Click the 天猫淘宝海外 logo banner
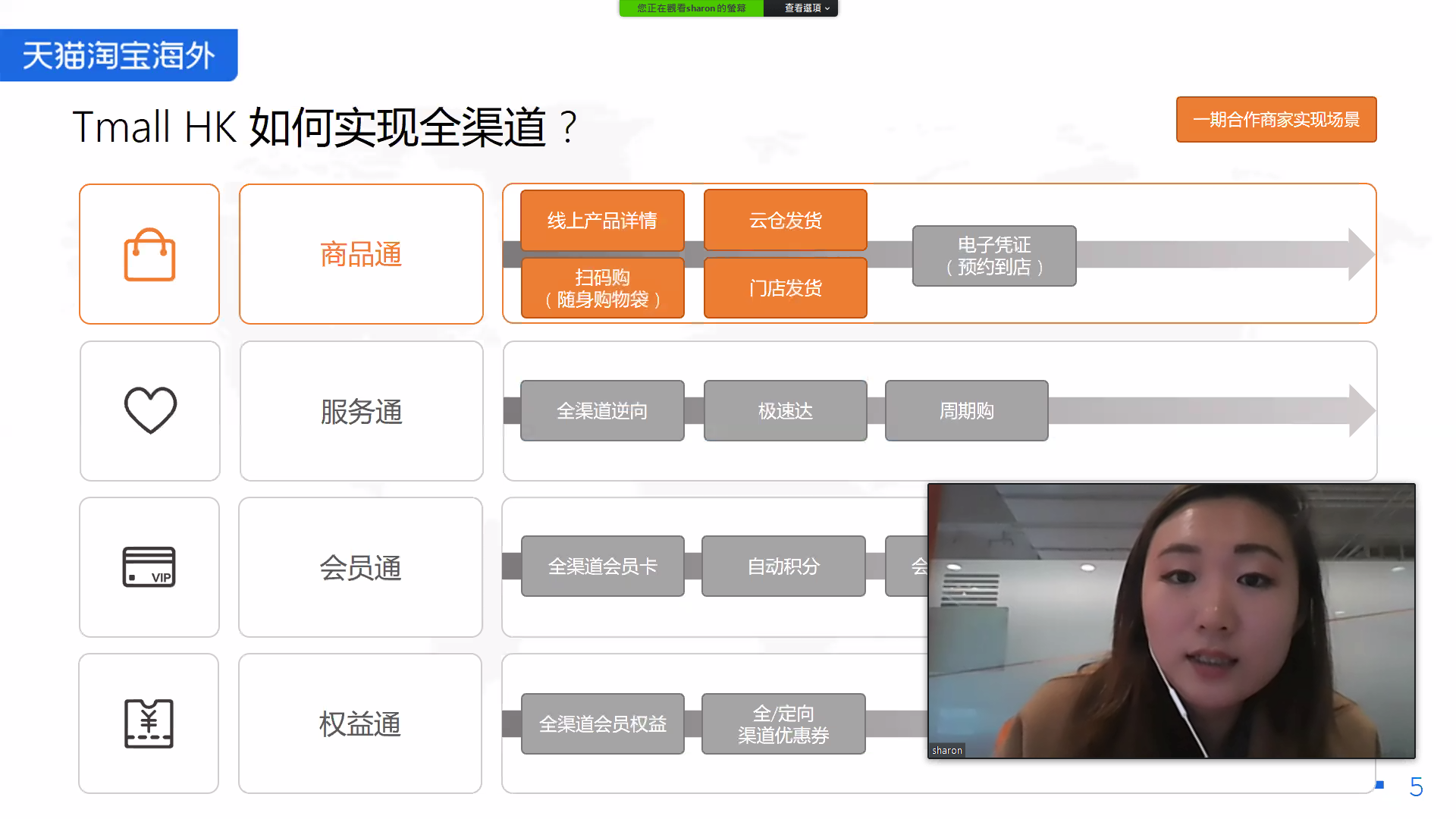The image size is (1456, 819). click(x=119, y=55)
